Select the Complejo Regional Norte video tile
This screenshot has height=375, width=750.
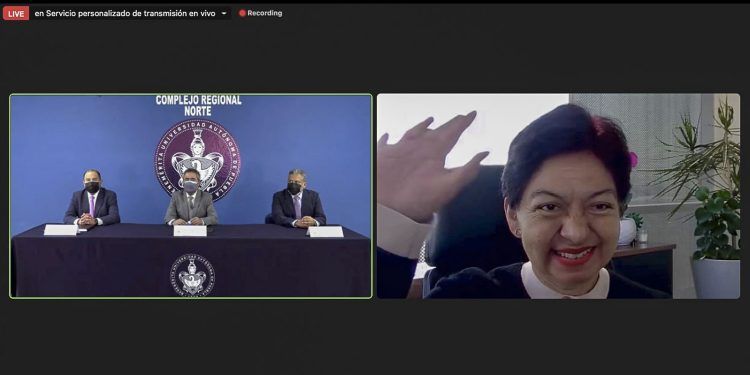(x=191, y=196)
